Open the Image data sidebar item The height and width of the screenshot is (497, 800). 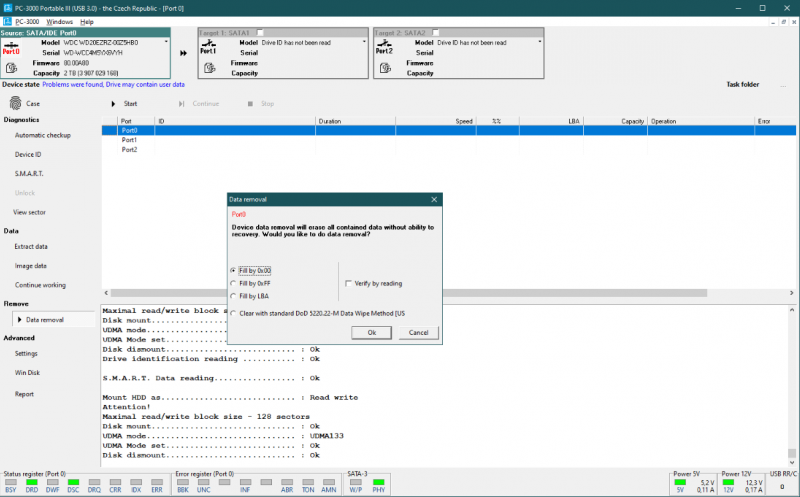coord(31,266)
